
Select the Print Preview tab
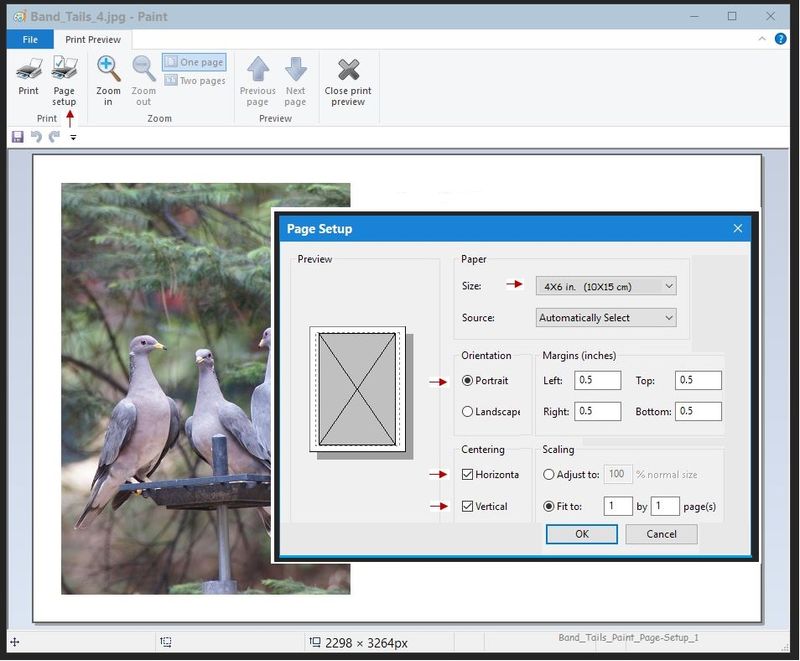tap(93, 39)
